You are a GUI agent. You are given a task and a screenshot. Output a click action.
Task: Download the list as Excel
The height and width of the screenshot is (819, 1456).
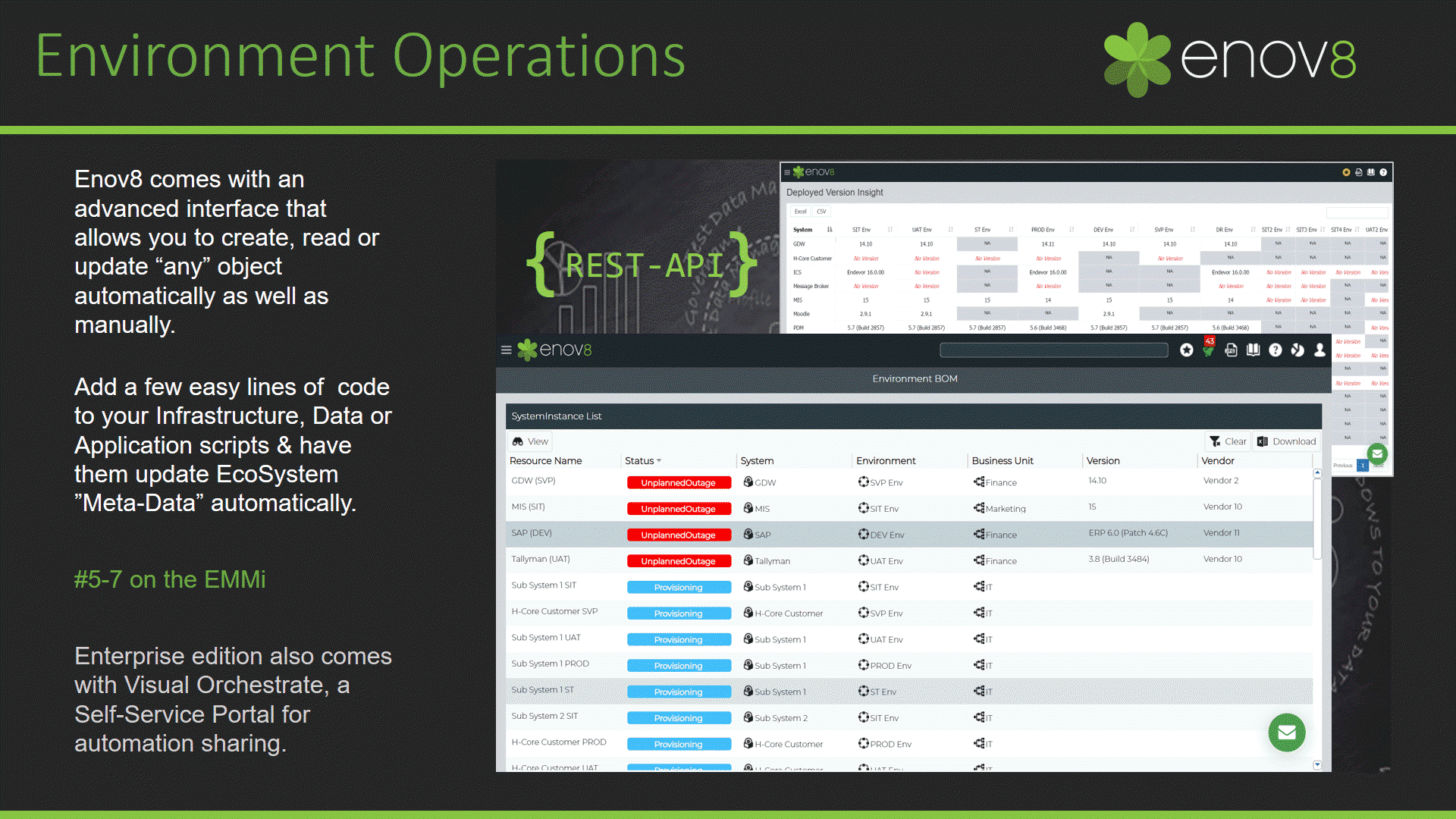[x=1286, y=441]
